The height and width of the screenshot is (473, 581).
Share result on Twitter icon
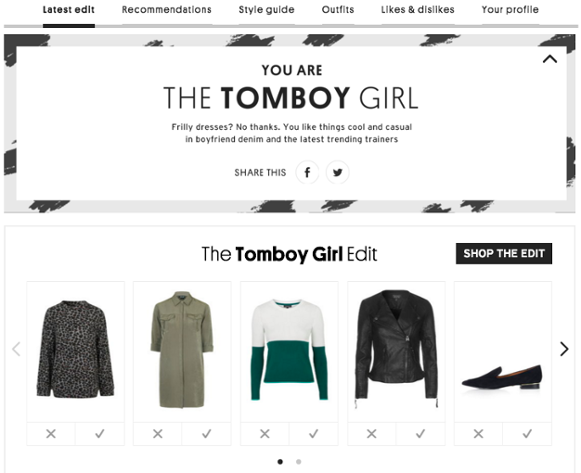click(337, 172)
